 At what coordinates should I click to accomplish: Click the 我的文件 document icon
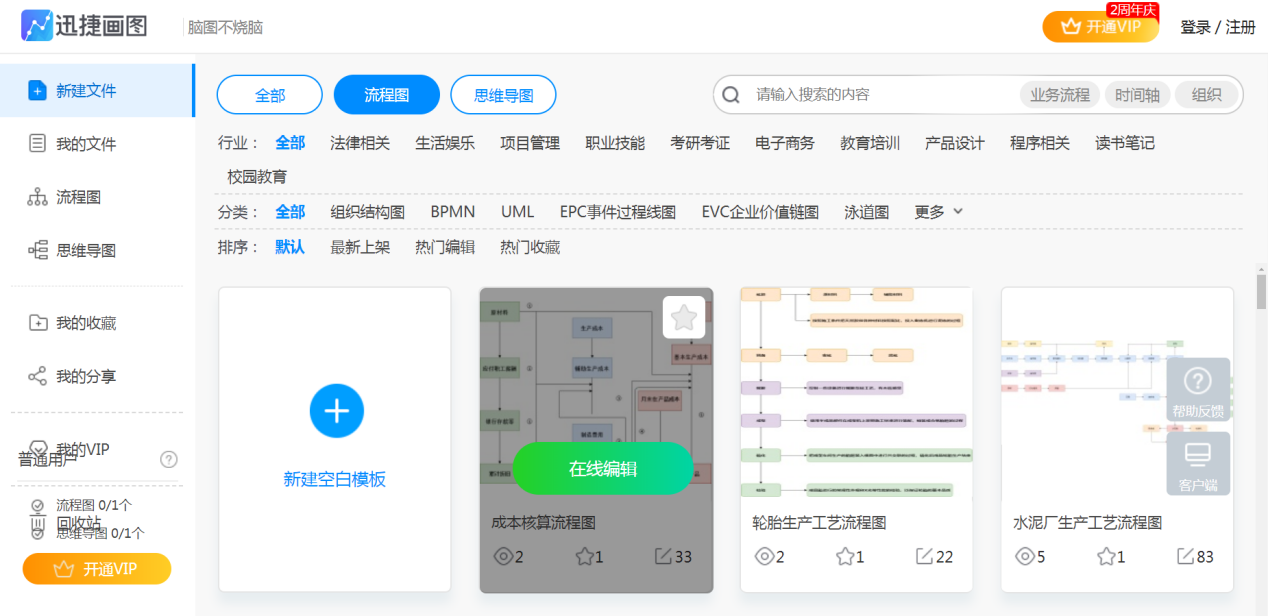[37, 144]
